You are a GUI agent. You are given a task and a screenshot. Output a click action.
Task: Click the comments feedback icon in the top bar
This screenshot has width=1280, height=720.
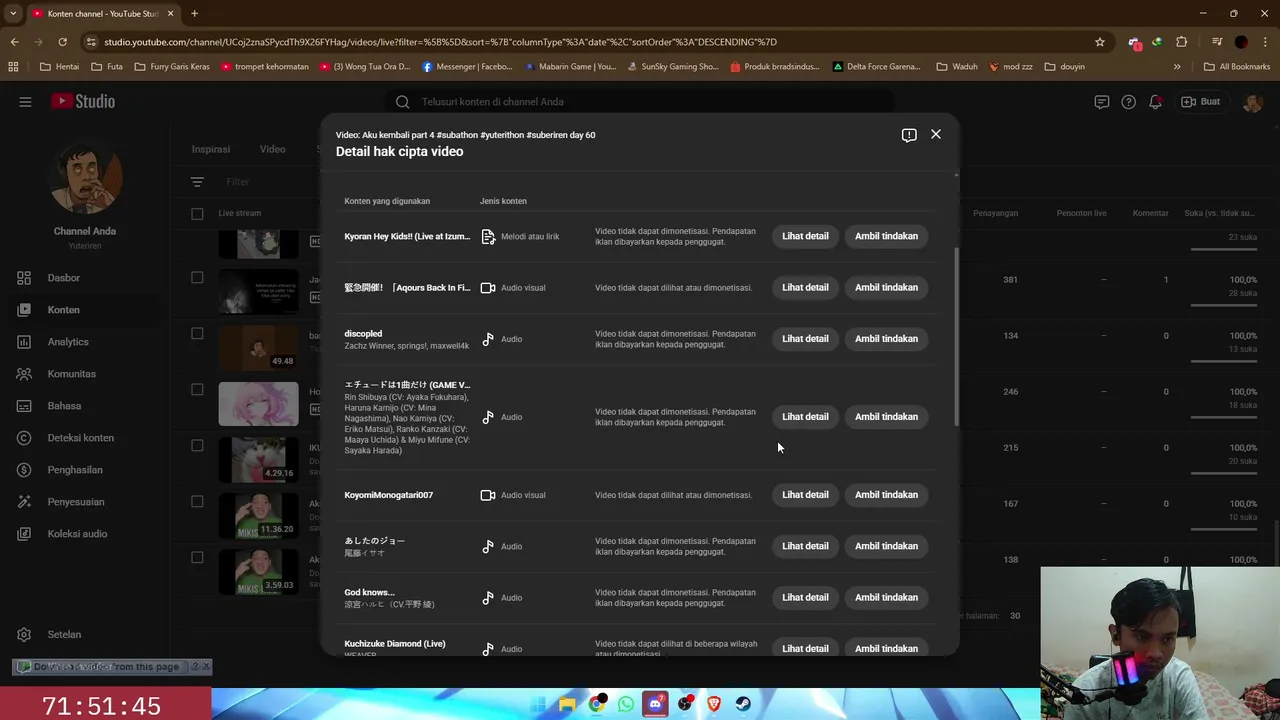coord(1102,102)
